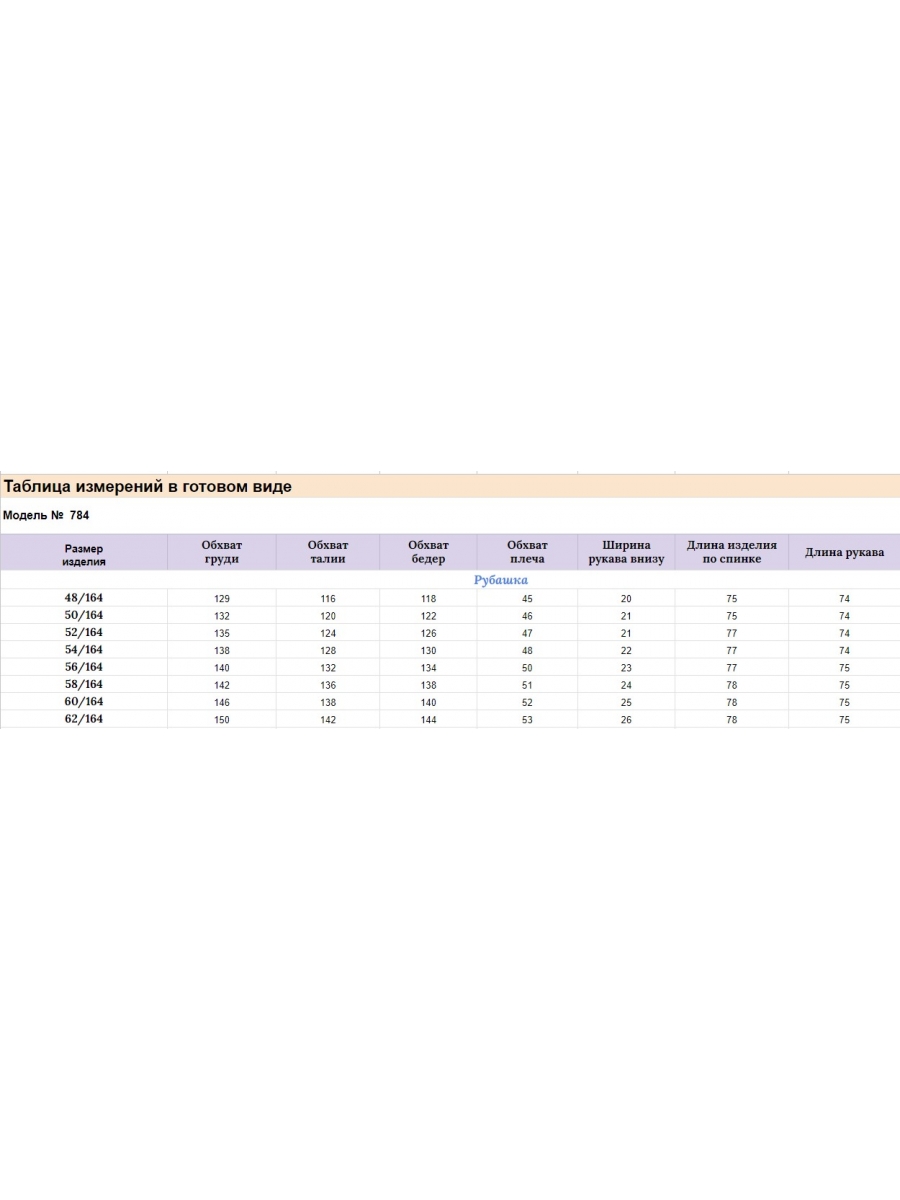The image size is (900, 1200).
Task: Select waist value 116 for size 48/164
Action: [328, 599]
